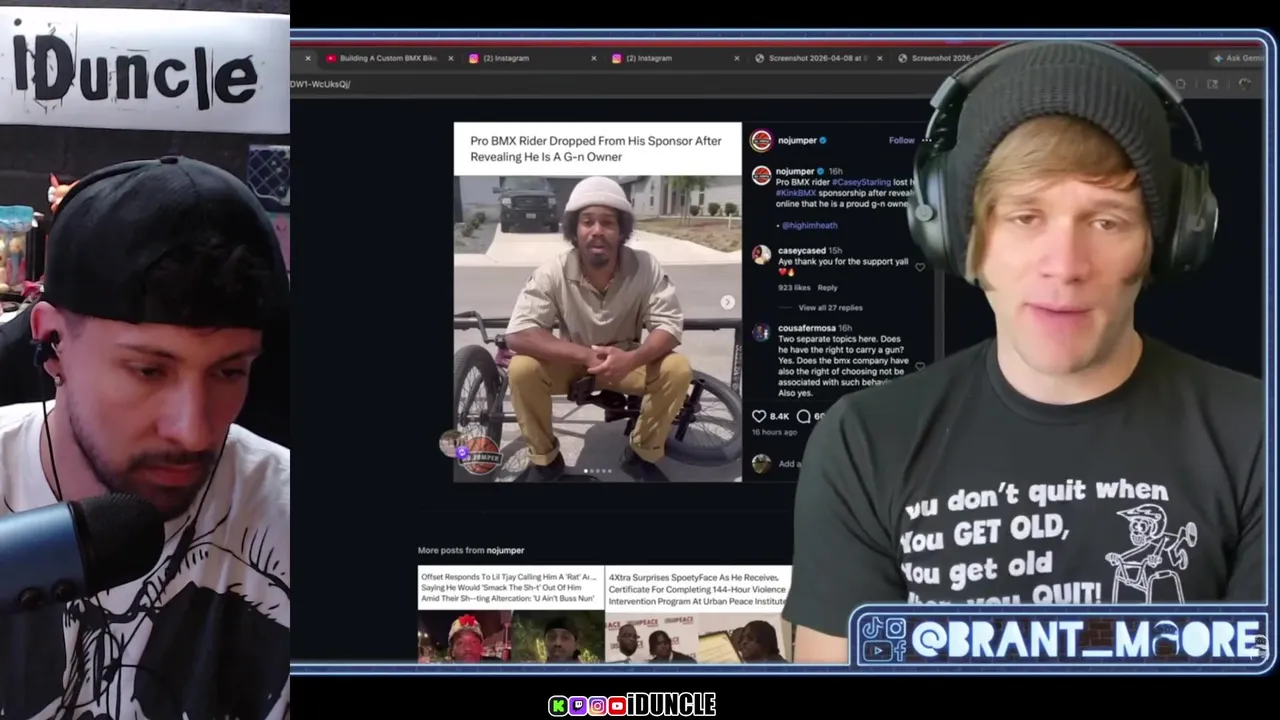This screenshot has width=1280, height=720.
Task: Open the cousafermosa profile avatar
Action: 761,332
